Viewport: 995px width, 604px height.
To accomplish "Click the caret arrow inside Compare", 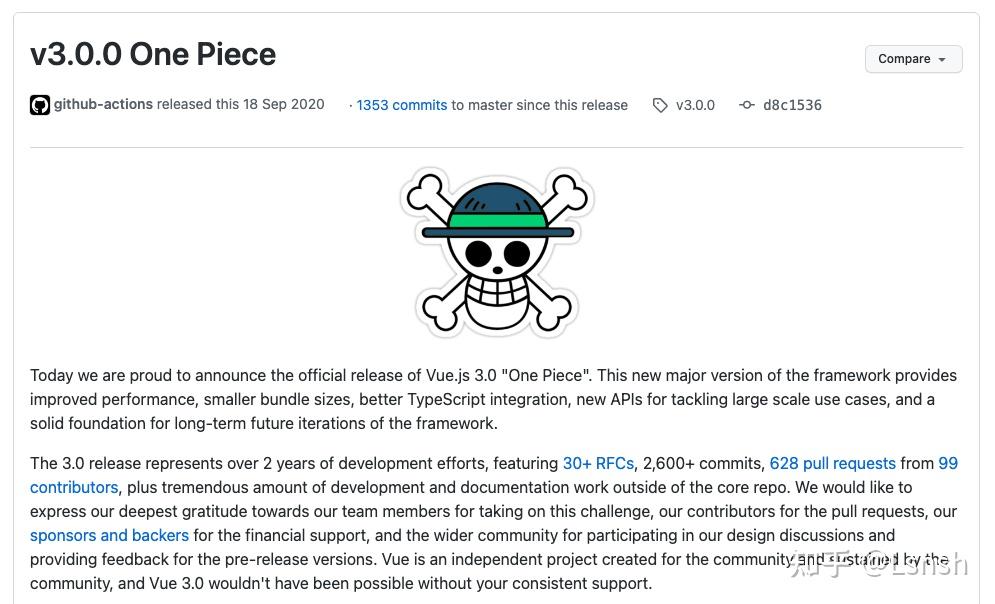I will [x=942, y=60].
